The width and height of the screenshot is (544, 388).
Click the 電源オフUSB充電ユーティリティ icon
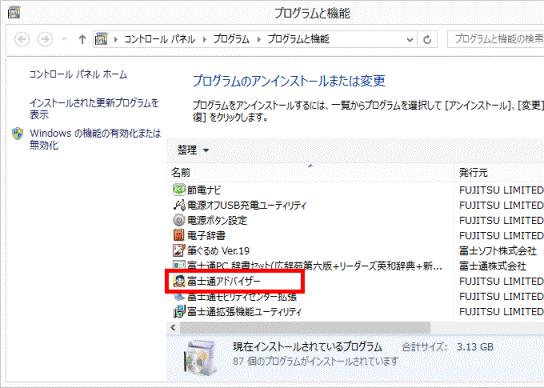[x=179, y=205]
